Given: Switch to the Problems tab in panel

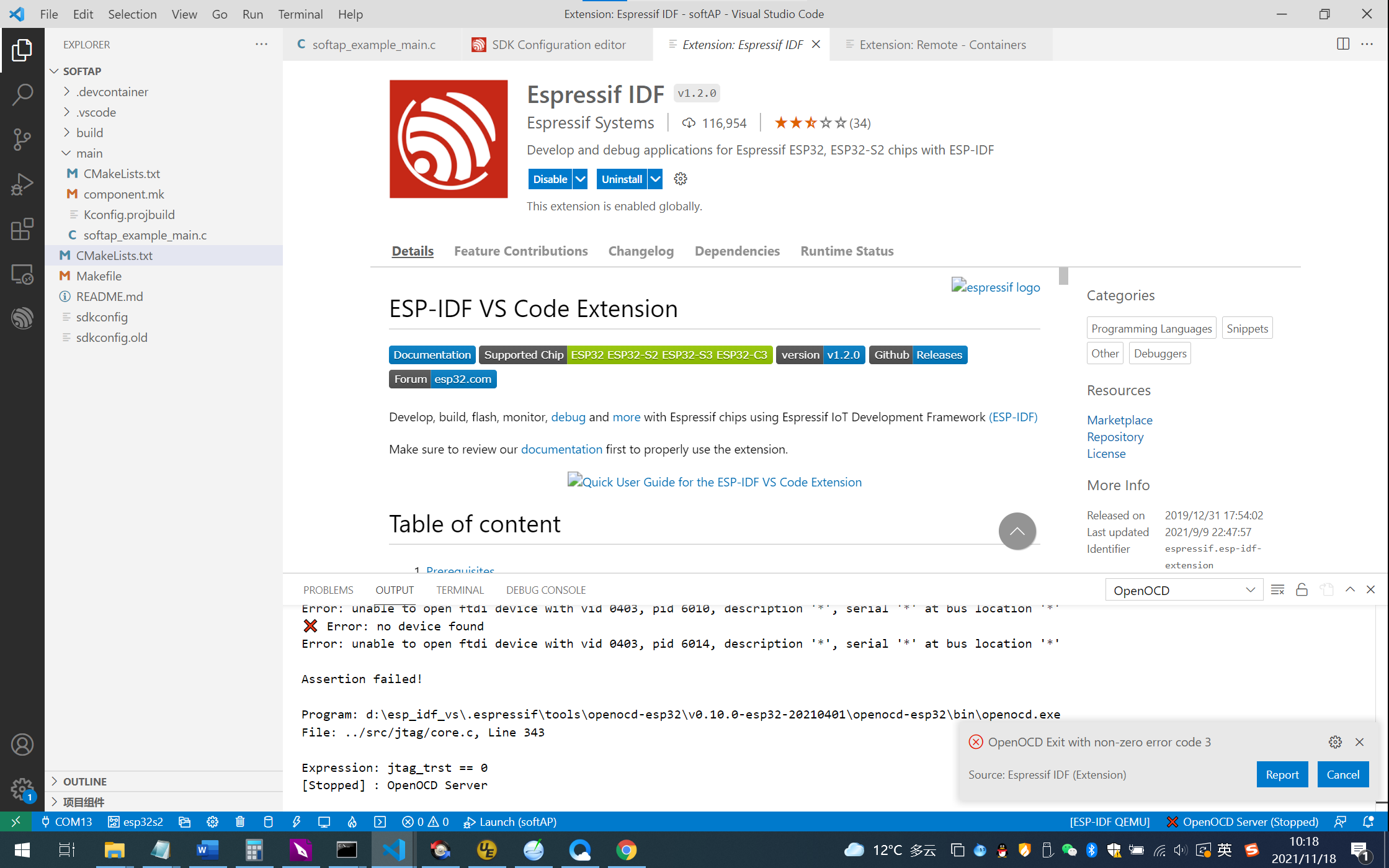Looking at the screenshot, I should click(327, 589).
